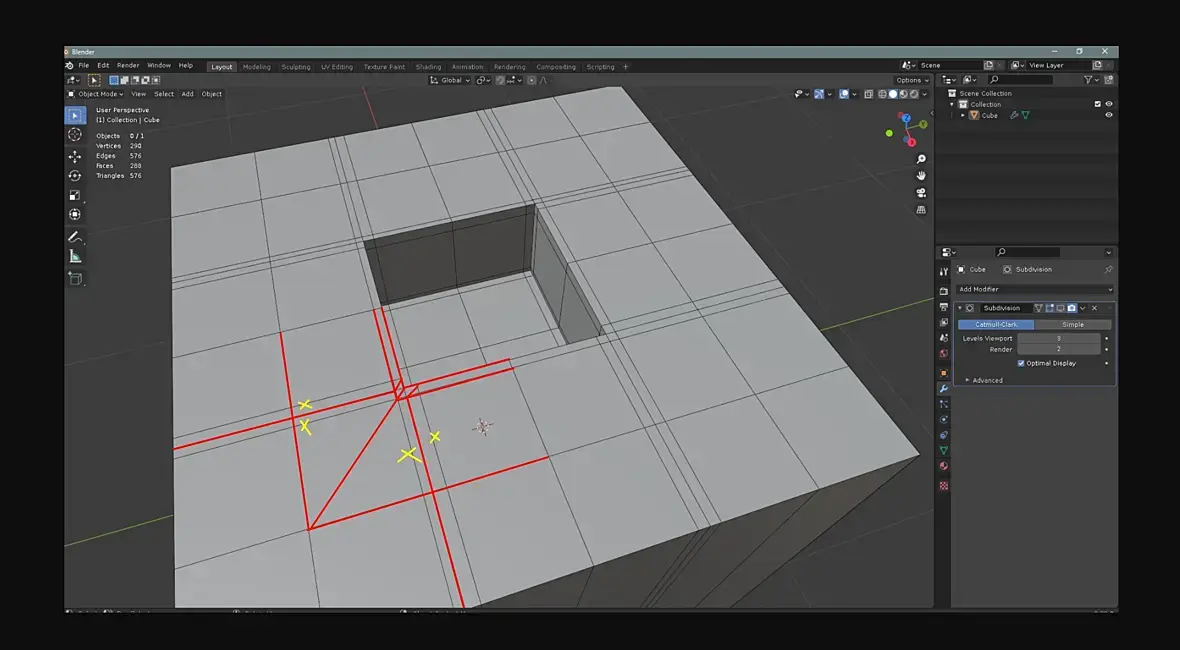This screenshot has height=650, width=1180.
Task: Hide the Cube with its eye icon
Action: tap(1109, 115)
